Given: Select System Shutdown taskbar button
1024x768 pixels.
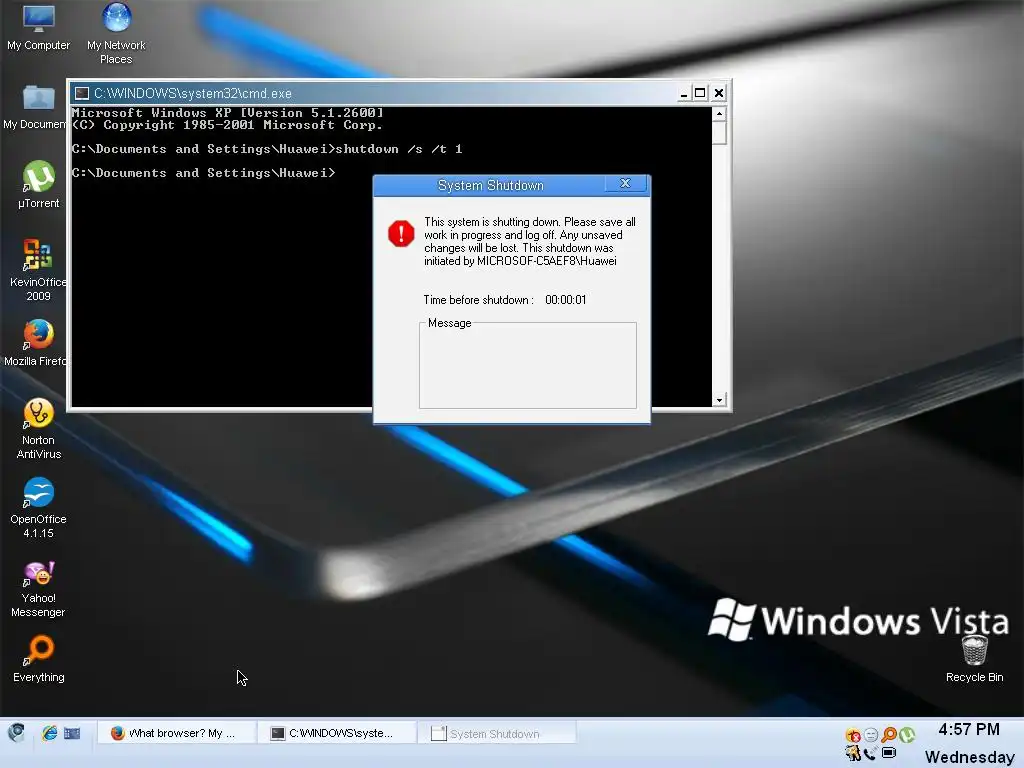Looking at the screenshot, I should (x=496, y=733).
